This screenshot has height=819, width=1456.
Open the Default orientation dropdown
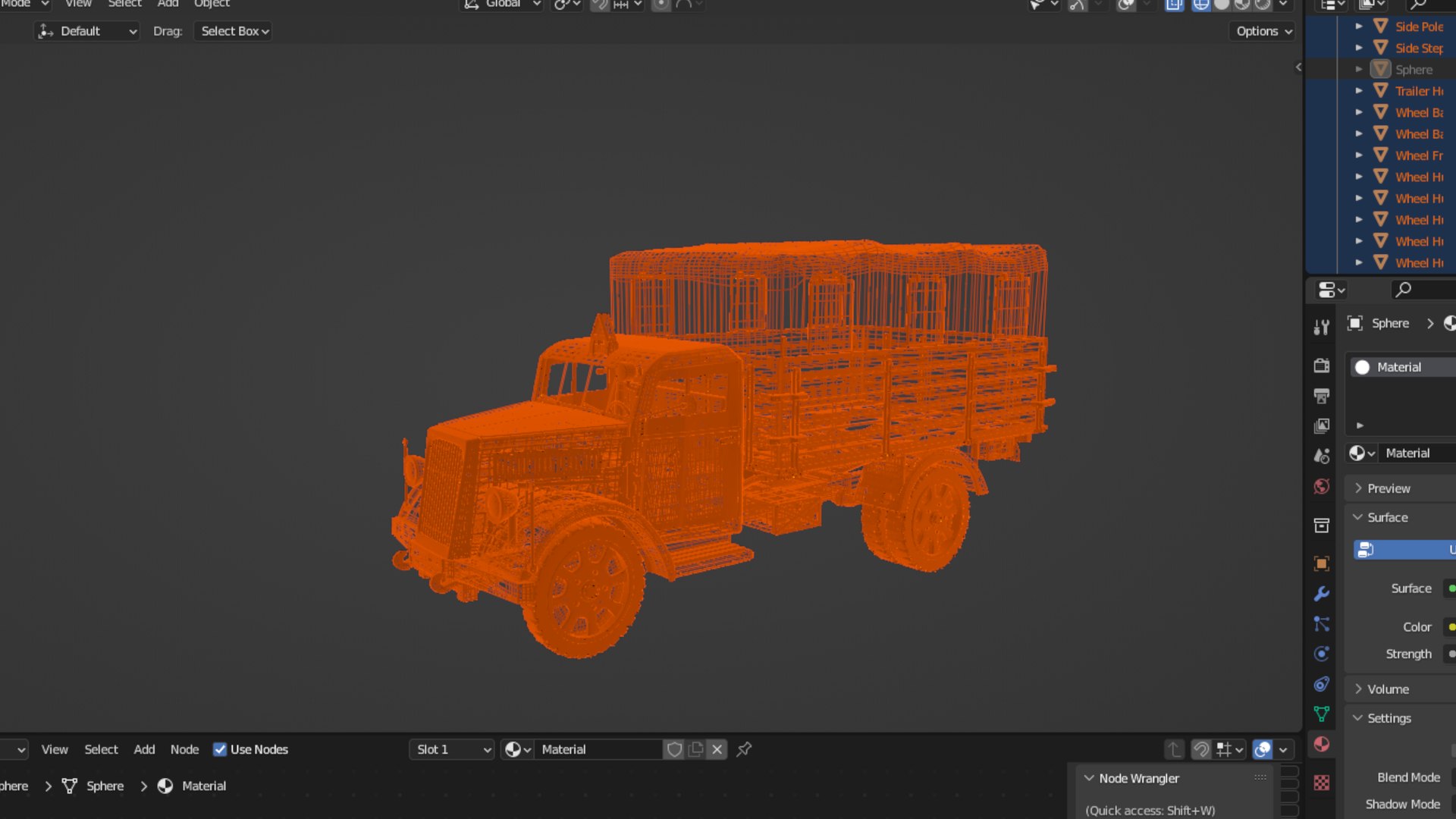point(87,31)
